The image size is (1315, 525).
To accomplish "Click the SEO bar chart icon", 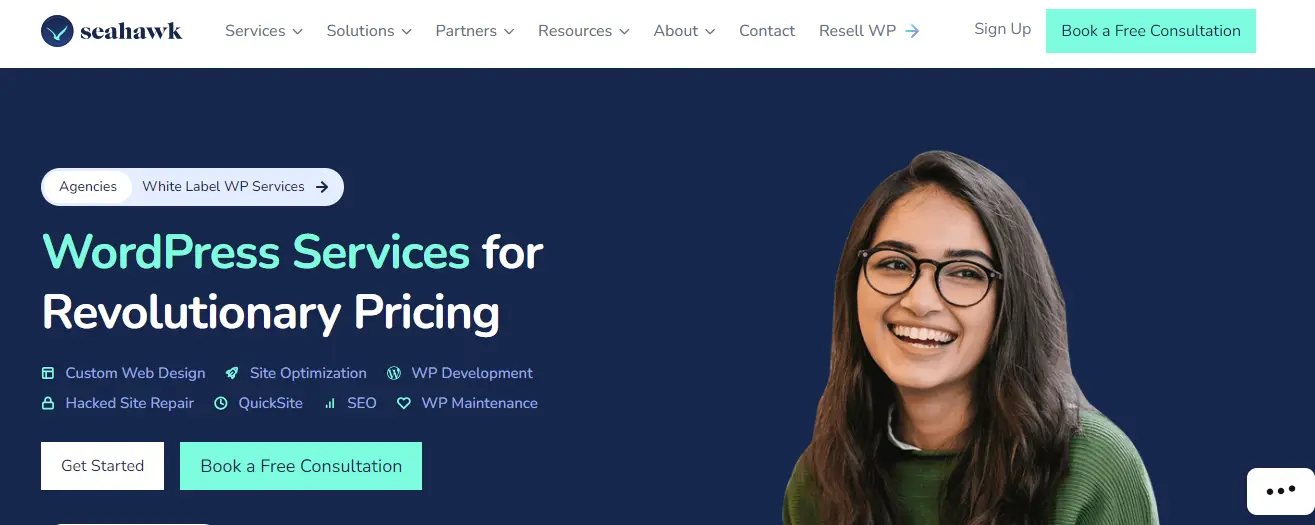I will [328, 403].
